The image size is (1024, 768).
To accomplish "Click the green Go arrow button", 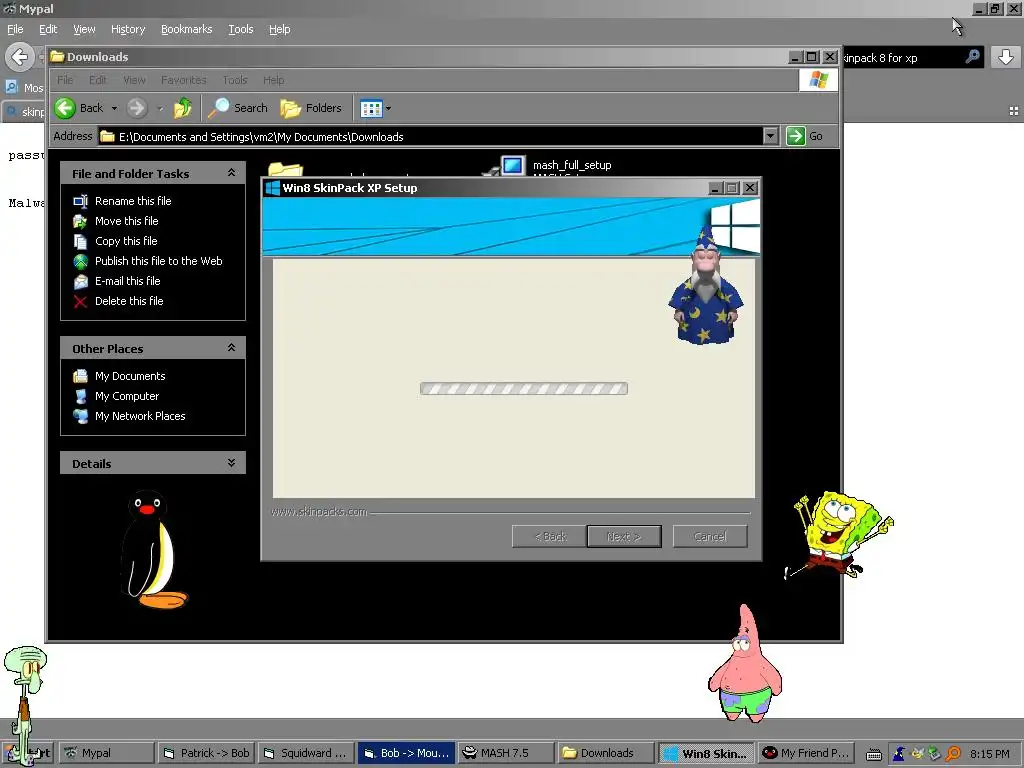I will coord(795,136).
